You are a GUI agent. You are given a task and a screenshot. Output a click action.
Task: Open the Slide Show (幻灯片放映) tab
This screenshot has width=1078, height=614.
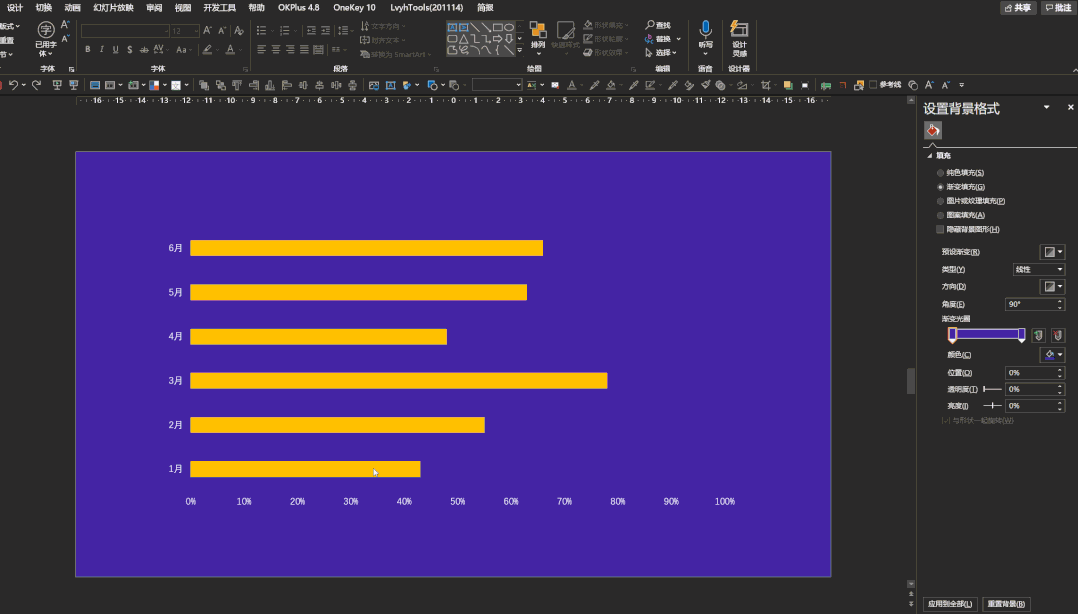pos(113,7)
